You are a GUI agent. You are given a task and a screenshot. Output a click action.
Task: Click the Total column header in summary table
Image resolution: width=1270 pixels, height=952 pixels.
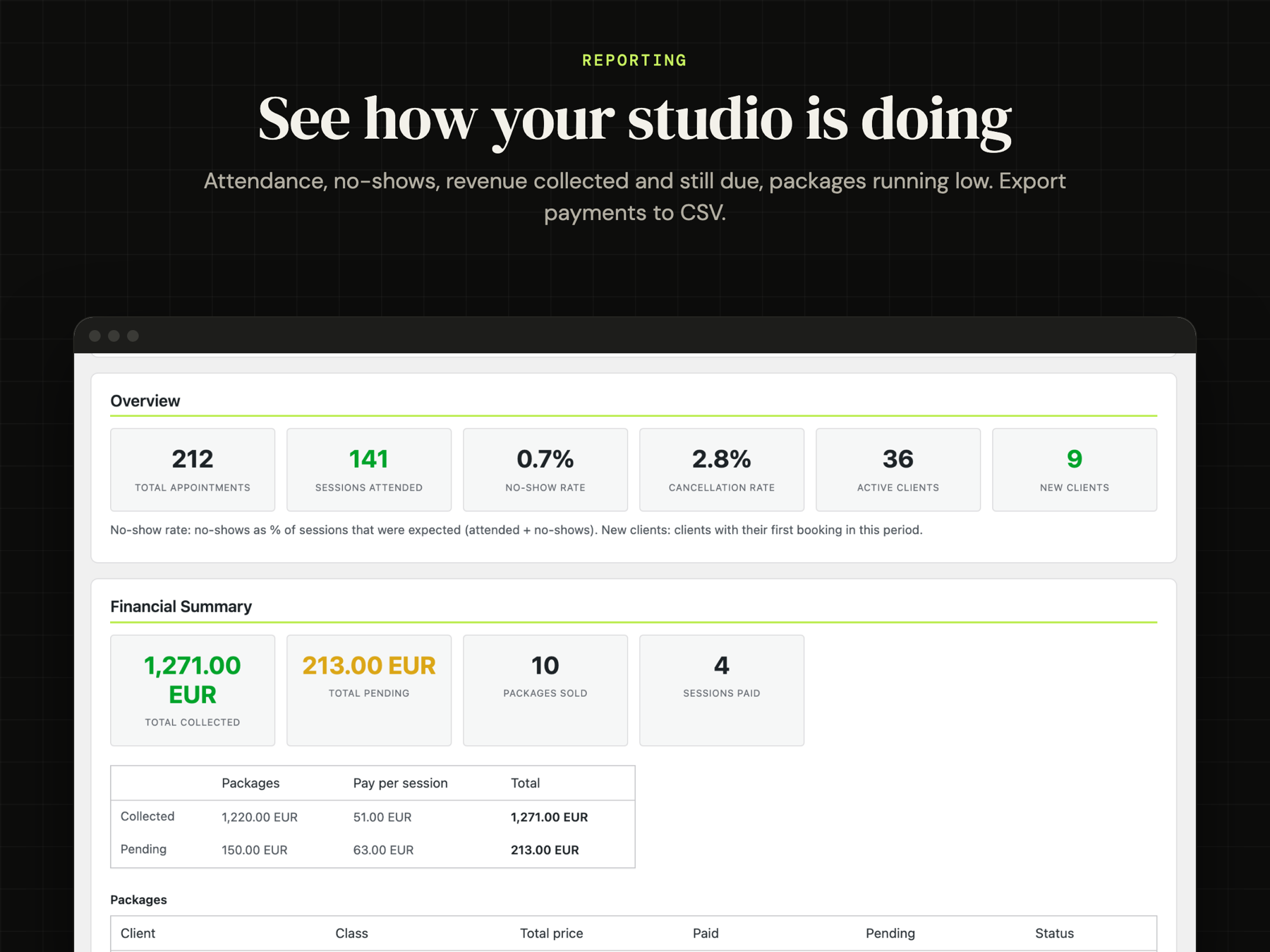coord(525,783)
